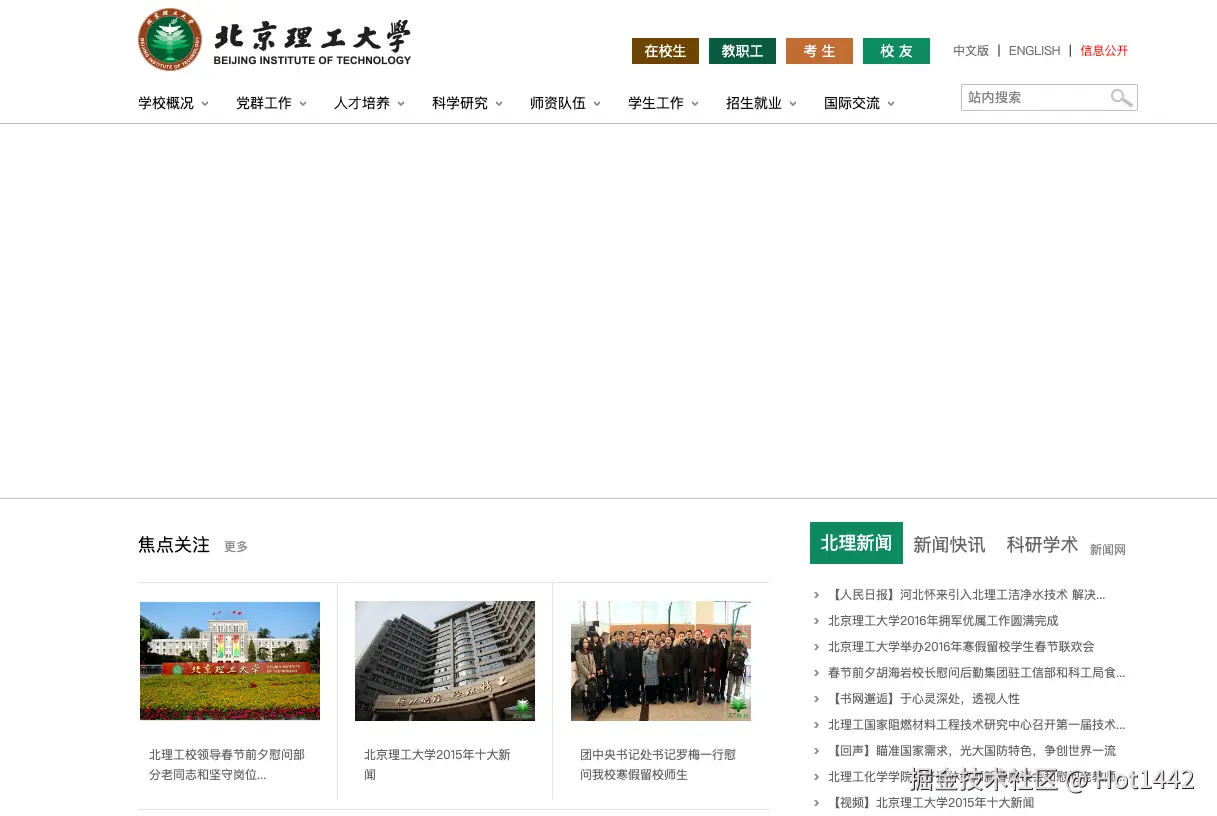Open the 考生 portal button
The height and width of the screenshot is (816, 1217).
[819, 51]
